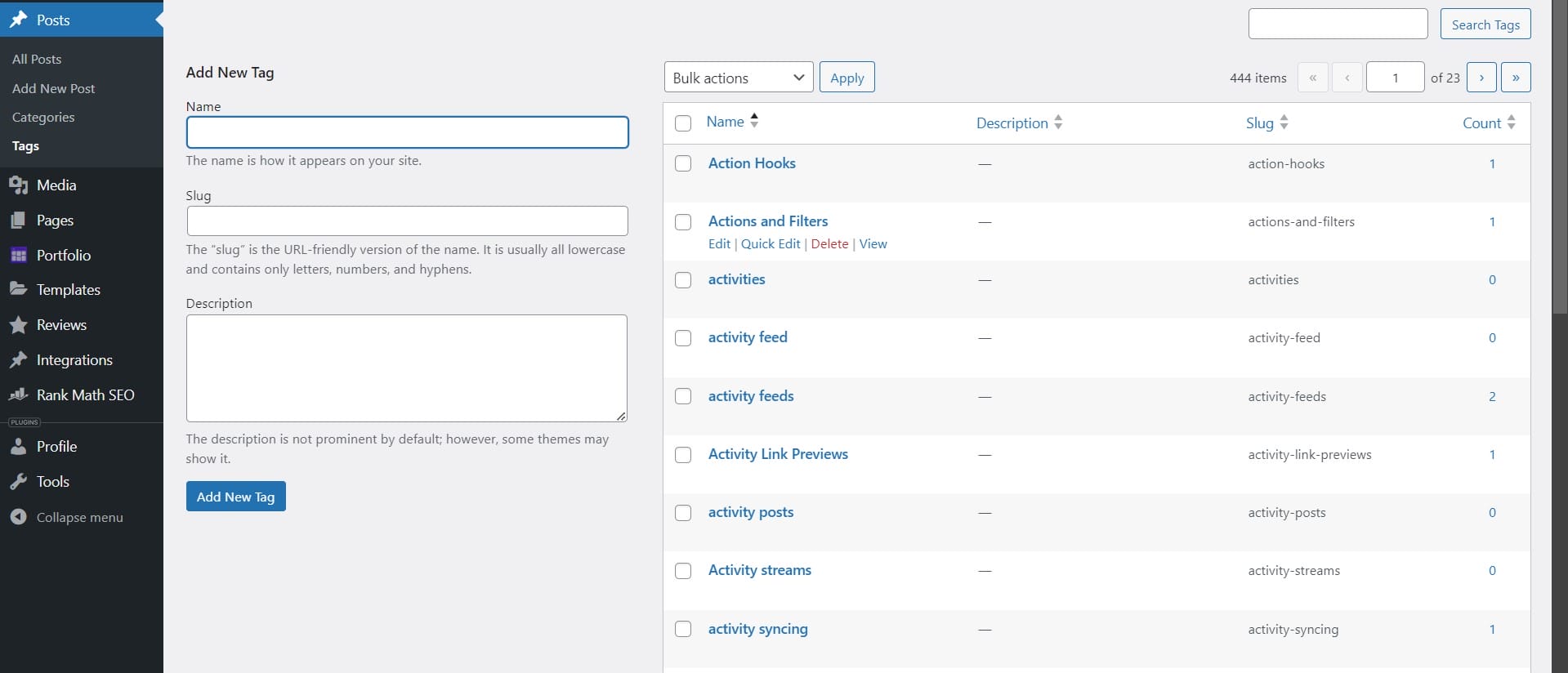Tick the select-all checkbox in table header
Screen dimensions: 1568x673
pyautogui.click(x=683, y=123)
